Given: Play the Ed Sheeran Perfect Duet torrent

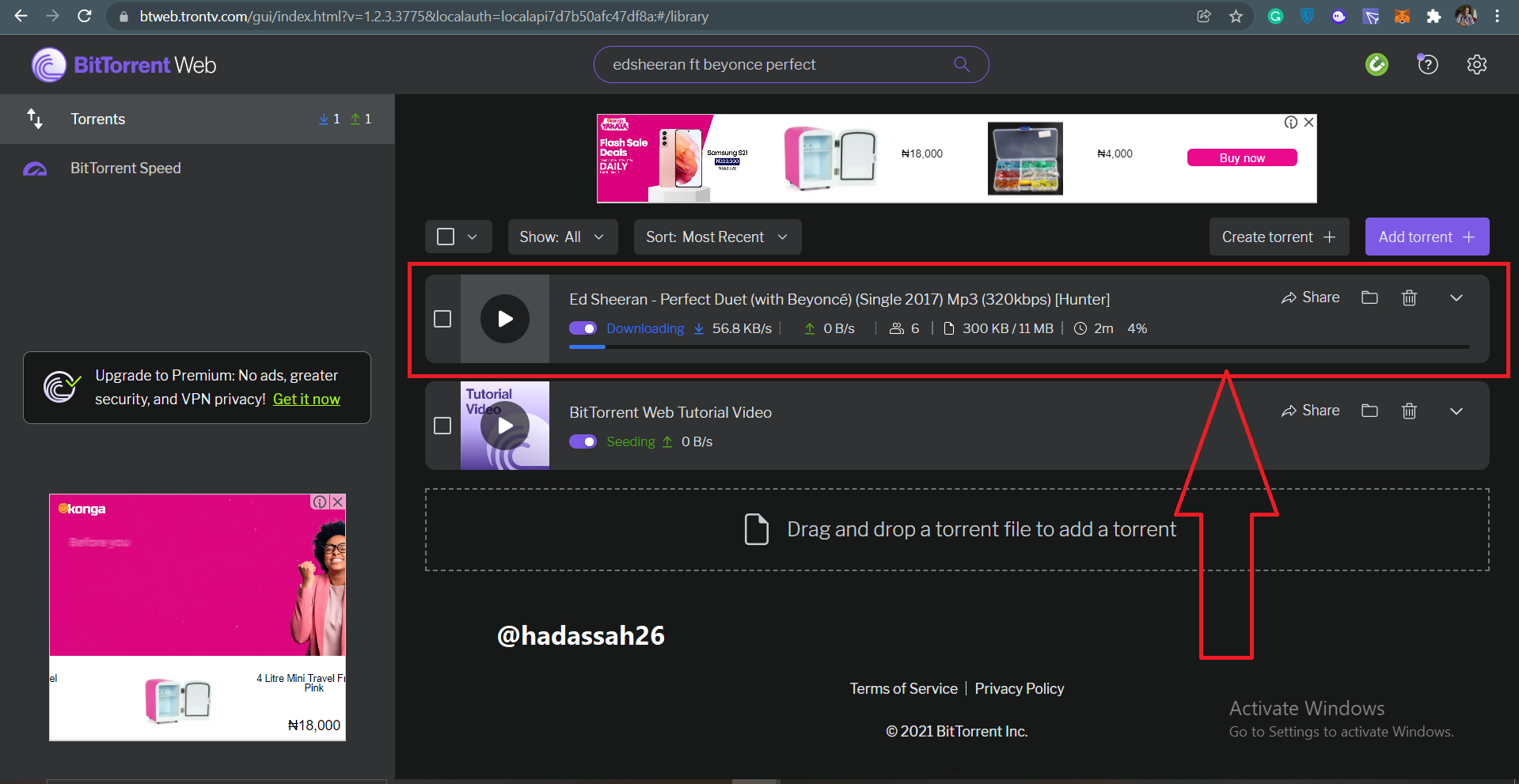Looking at the screenshot, I should pos(505,319).
